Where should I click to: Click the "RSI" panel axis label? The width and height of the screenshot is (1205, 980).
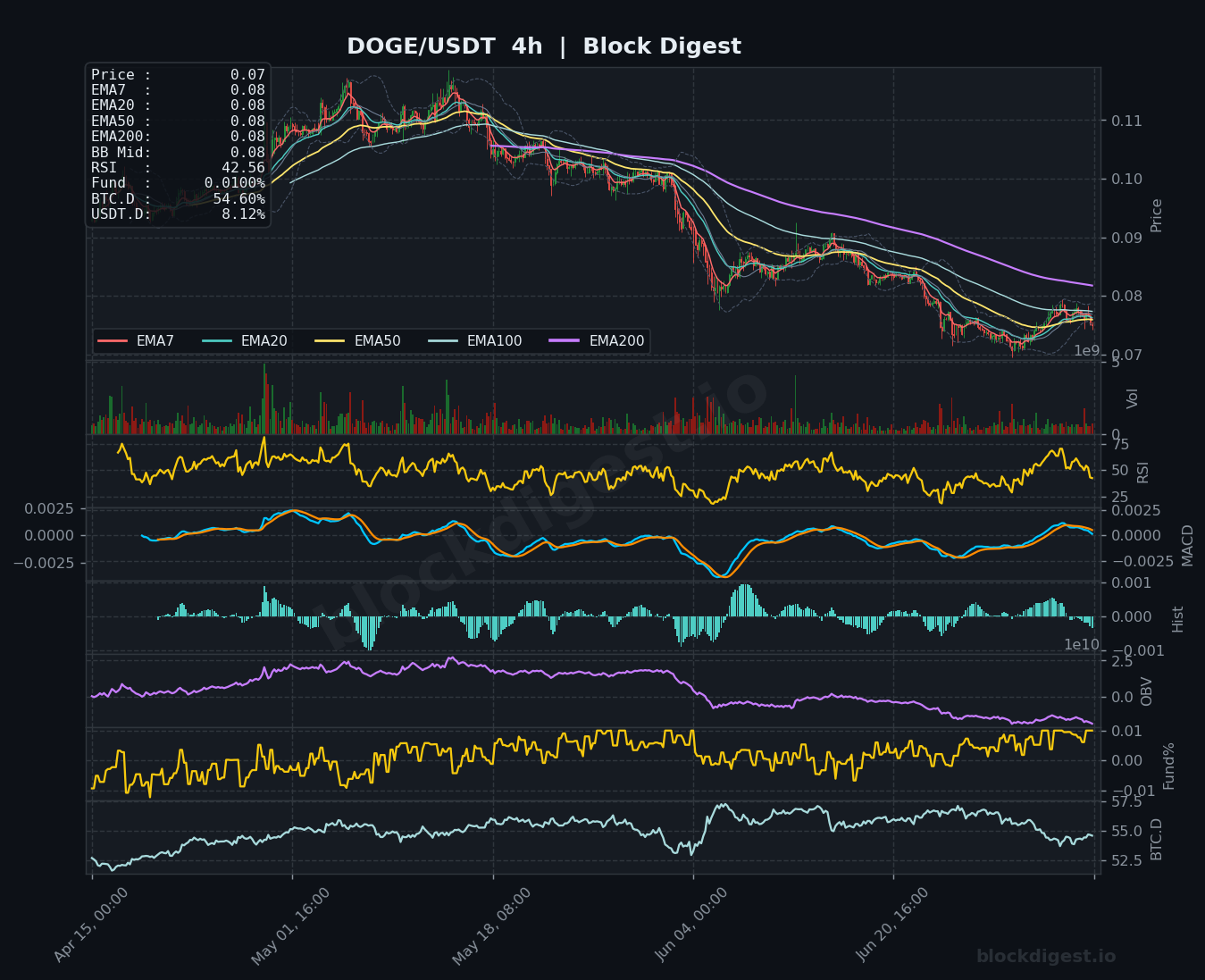tap(1143, 472)
